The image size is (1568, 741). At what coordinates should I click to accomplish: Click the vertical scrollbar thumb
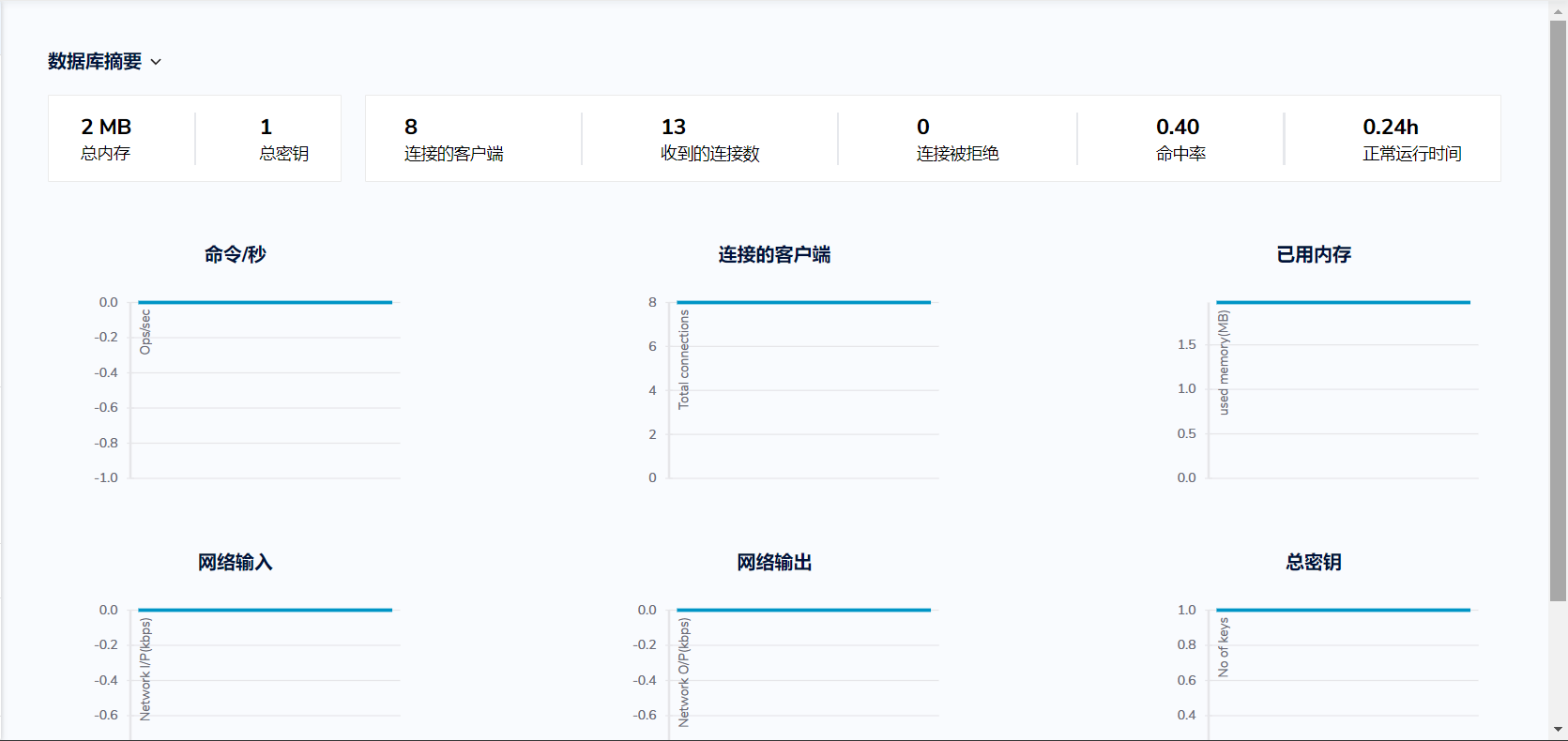point(1559,310)
